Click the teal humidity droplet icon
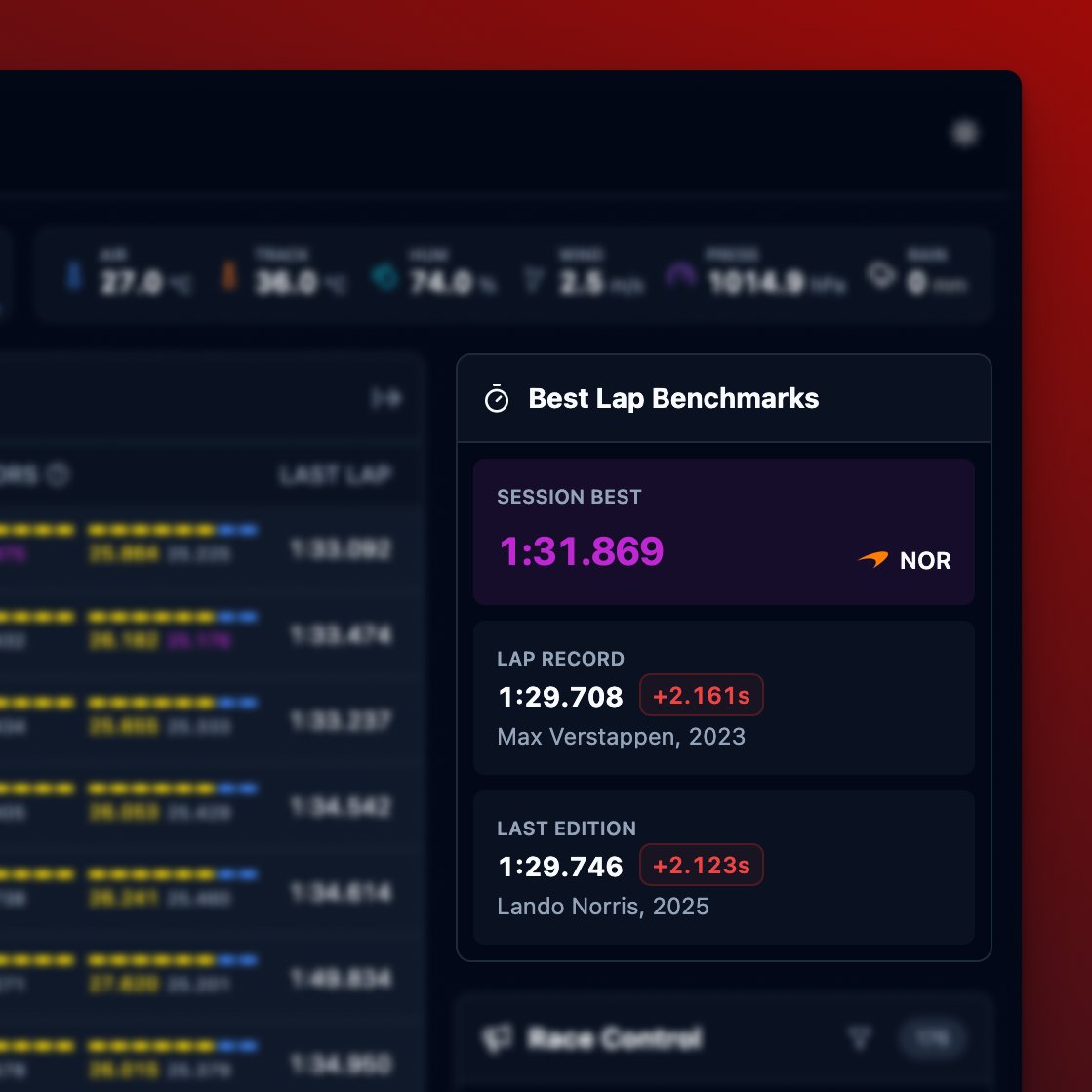 pyautogui.click(x=384, y=276)
